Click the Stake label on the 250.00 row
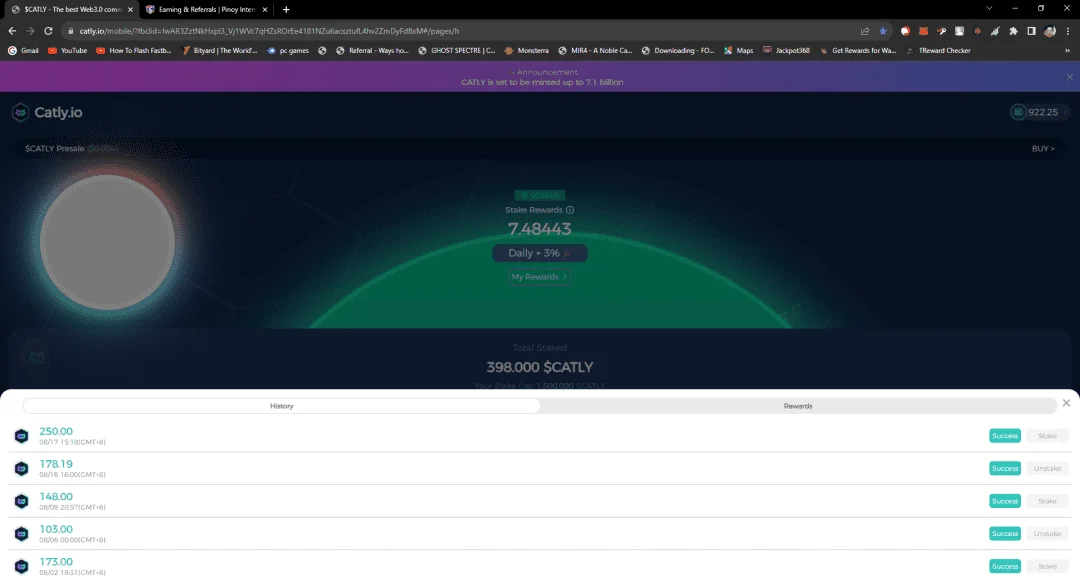This screenshot has width=1080, height=585. [x=1047, y=435]
